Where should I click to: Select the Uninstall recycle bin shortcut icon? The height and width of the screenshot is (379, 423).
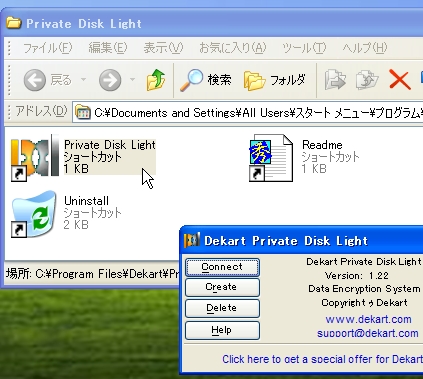click(34, 214)
